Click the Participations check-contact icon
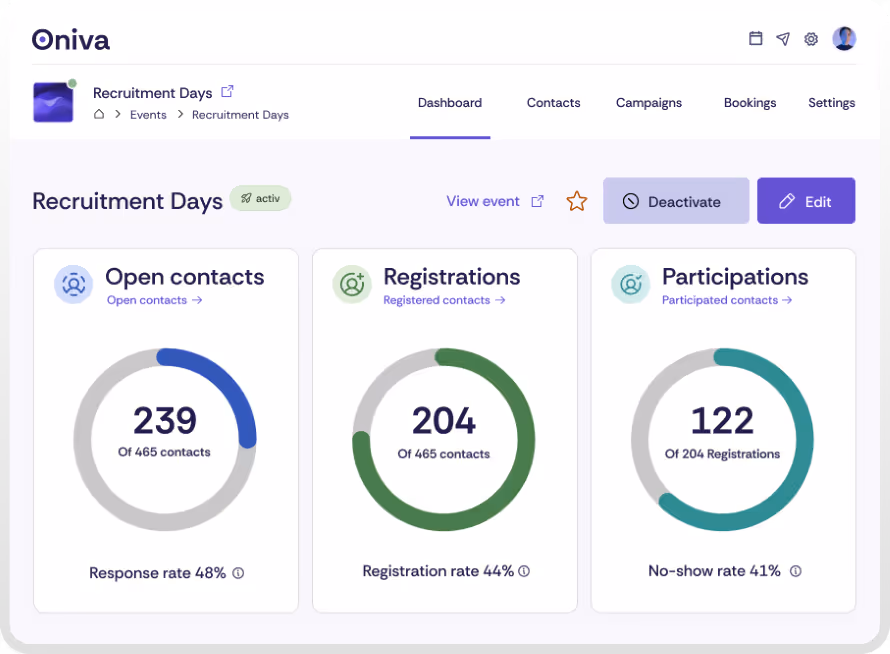This screenshot has width=890, height=654. click(630, 284)
